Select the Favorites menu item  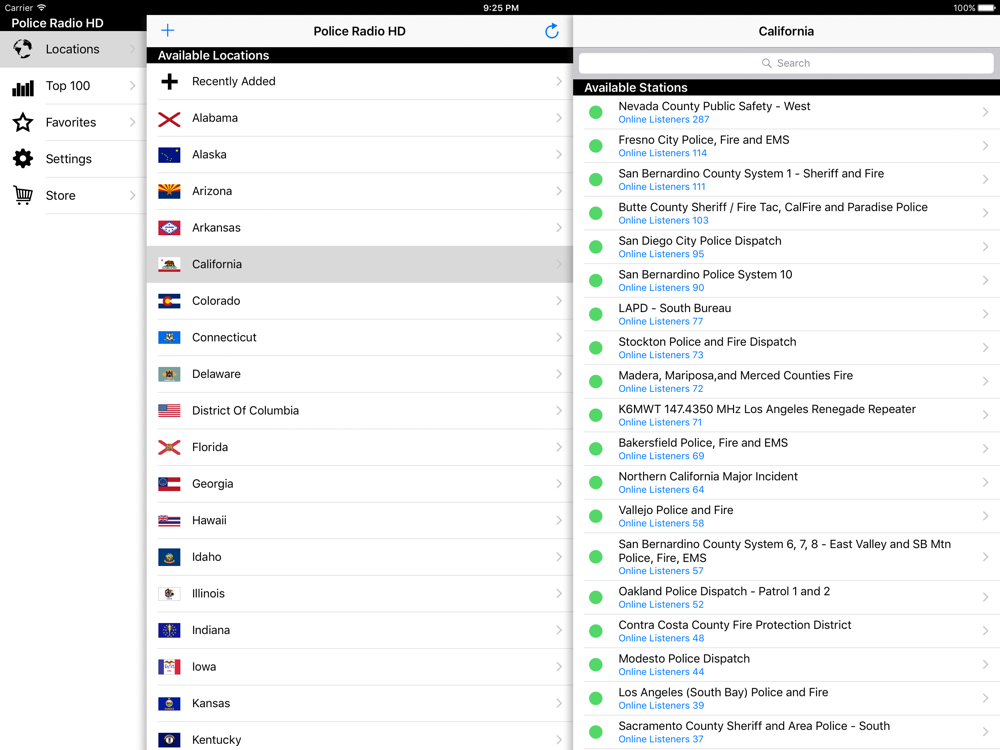(x=73, y=122)
